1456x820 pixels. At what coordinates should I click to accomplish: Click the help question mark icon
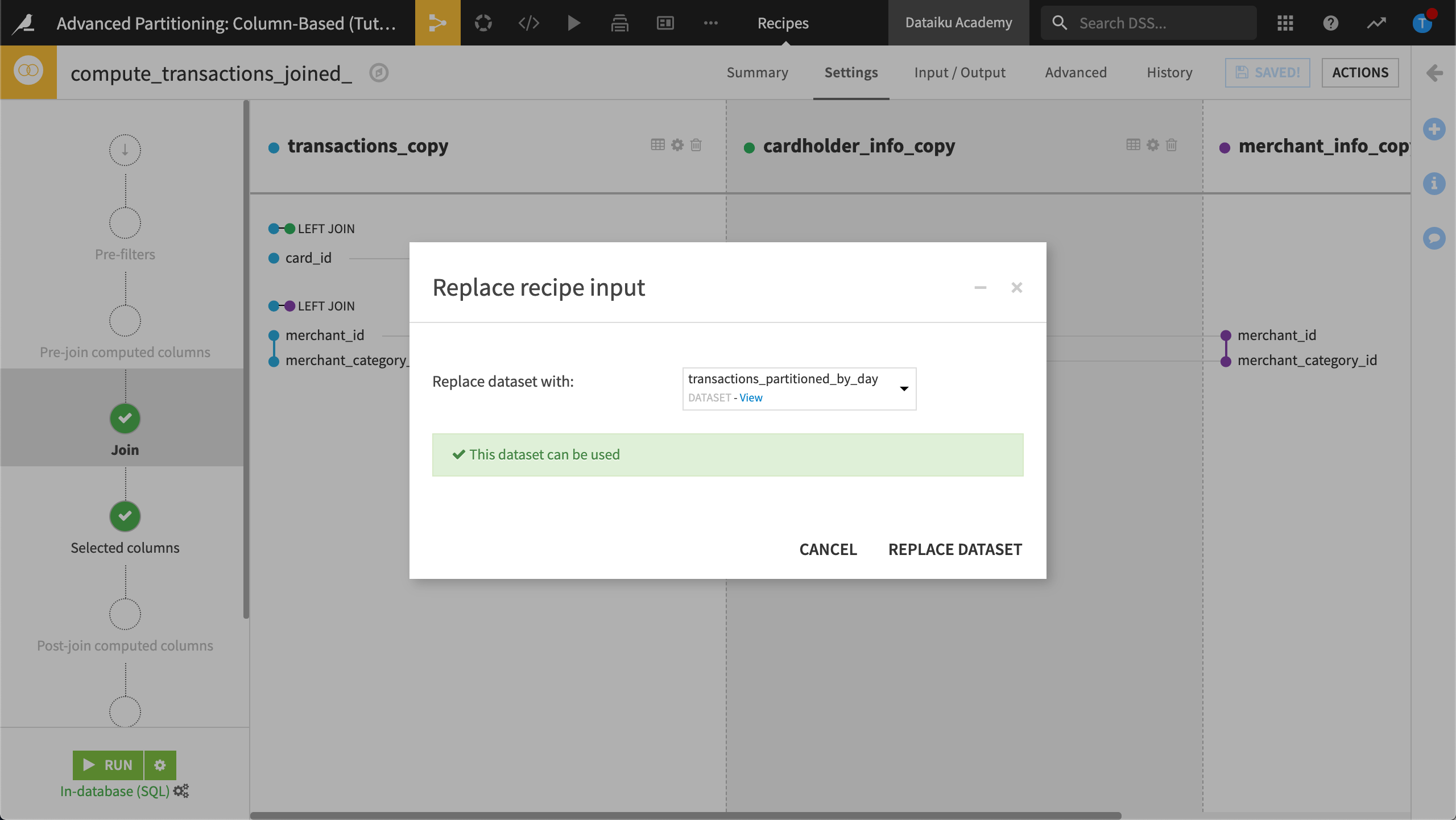1330,23
